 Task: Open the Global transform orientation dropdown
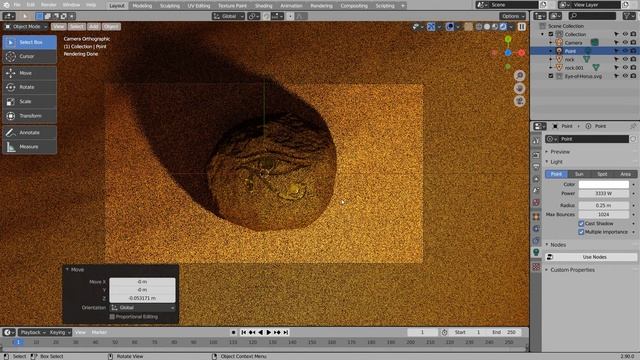229,16
